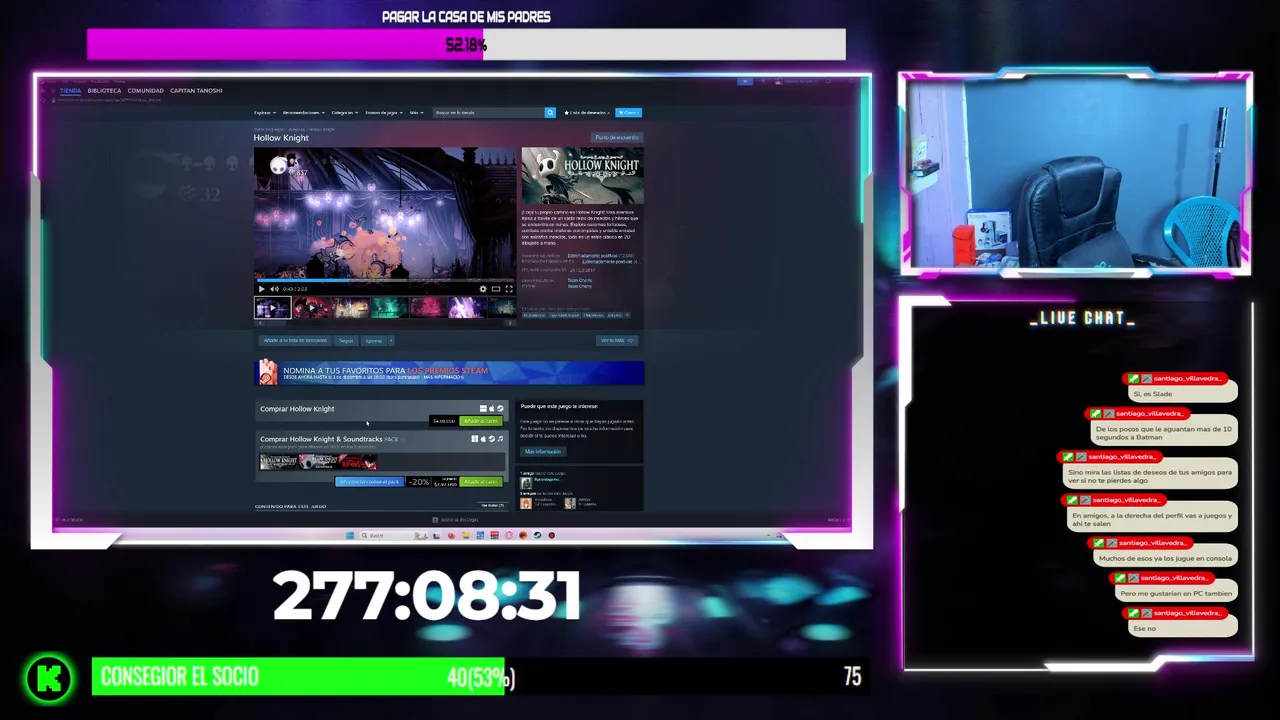Viewport: 1280px width, 720px height.
Task: Click the Windows taskbar search box
Action: tap(394, 536)
